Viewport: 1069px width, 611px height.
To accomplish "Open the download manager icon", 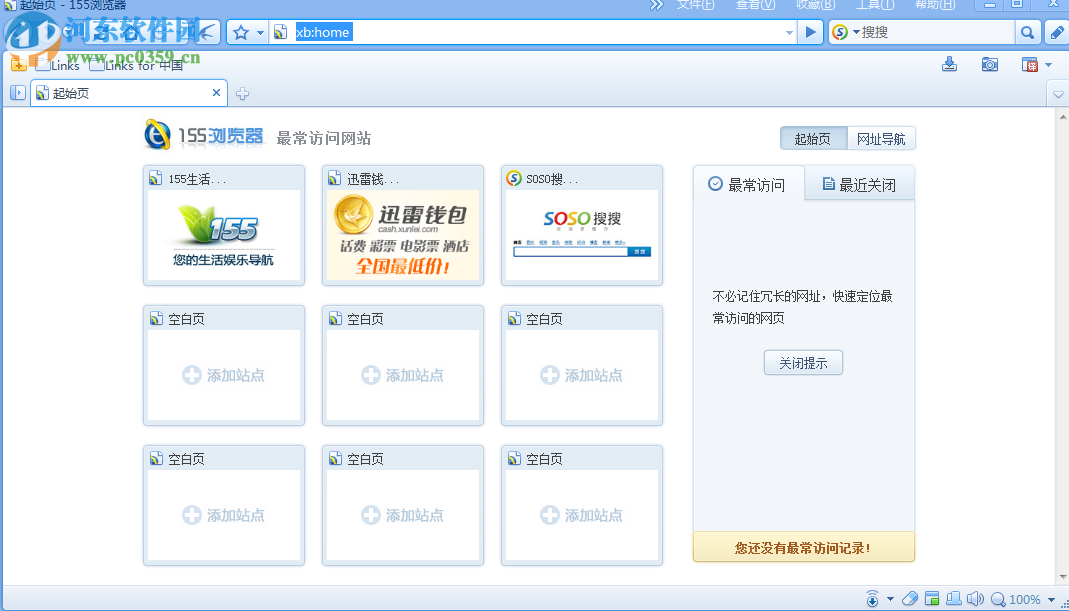I will 949,64.
